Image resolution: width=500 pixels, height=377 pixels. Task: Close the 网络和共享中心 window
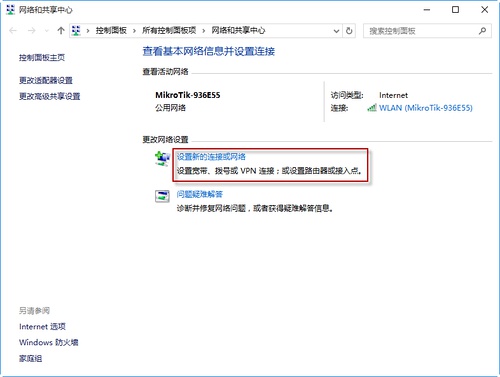tap(485, 10)
